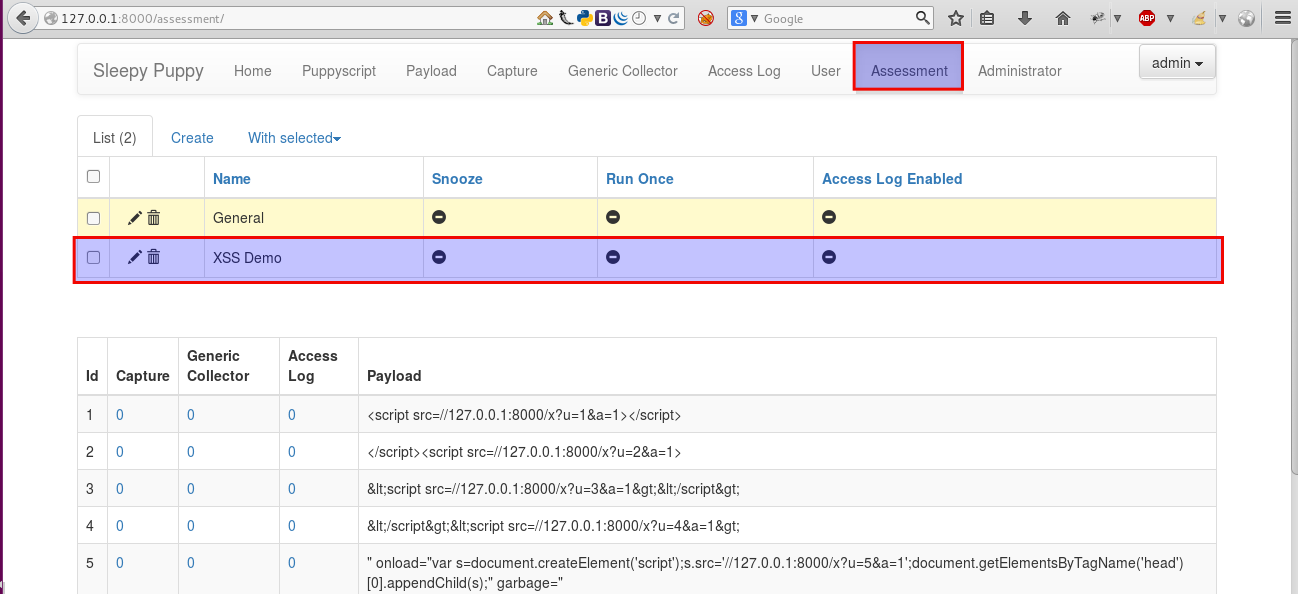Open the Create tab
Image resolution: width=1298 pixels, height=594 pixels.
pyautogui.click(x=192, y=138)
